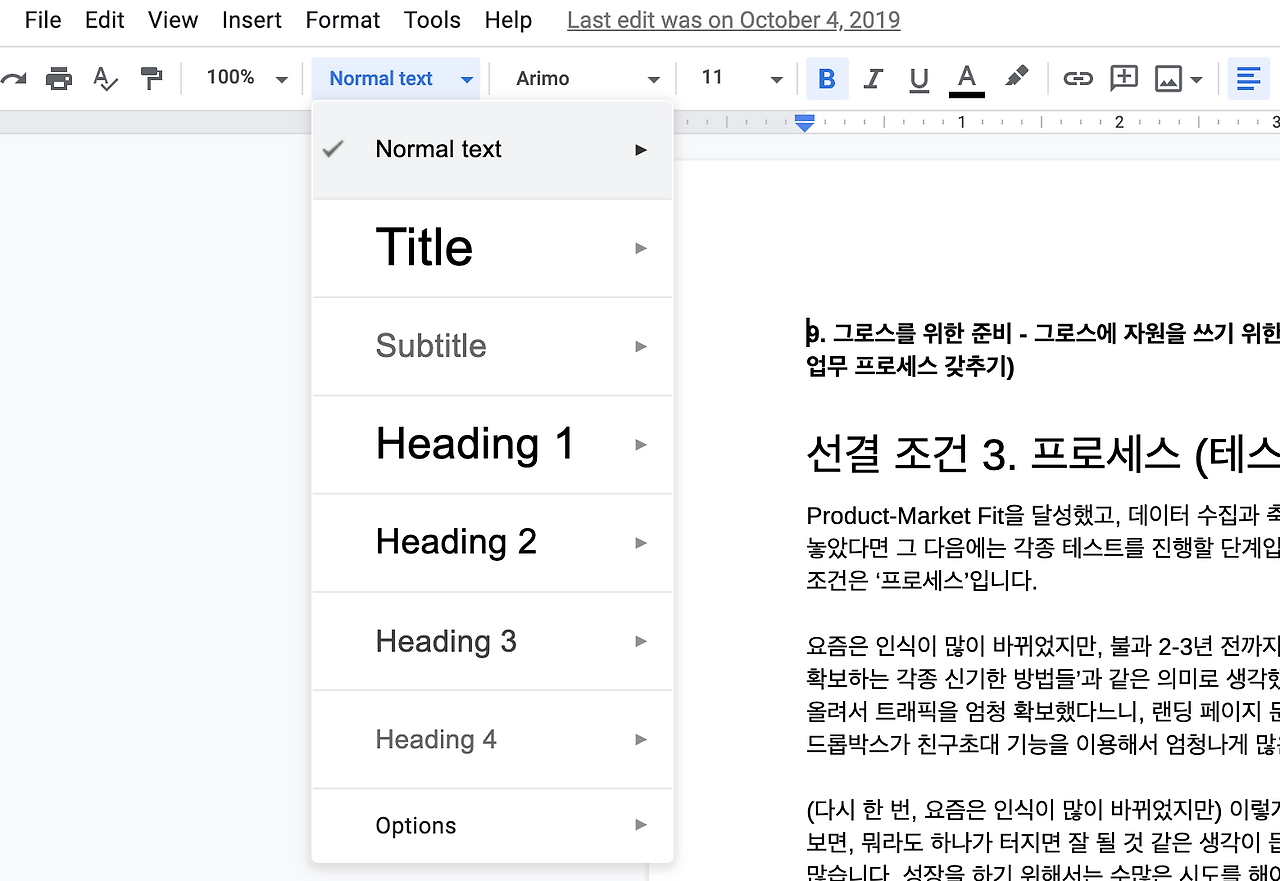Open the Edit menu

105,20
